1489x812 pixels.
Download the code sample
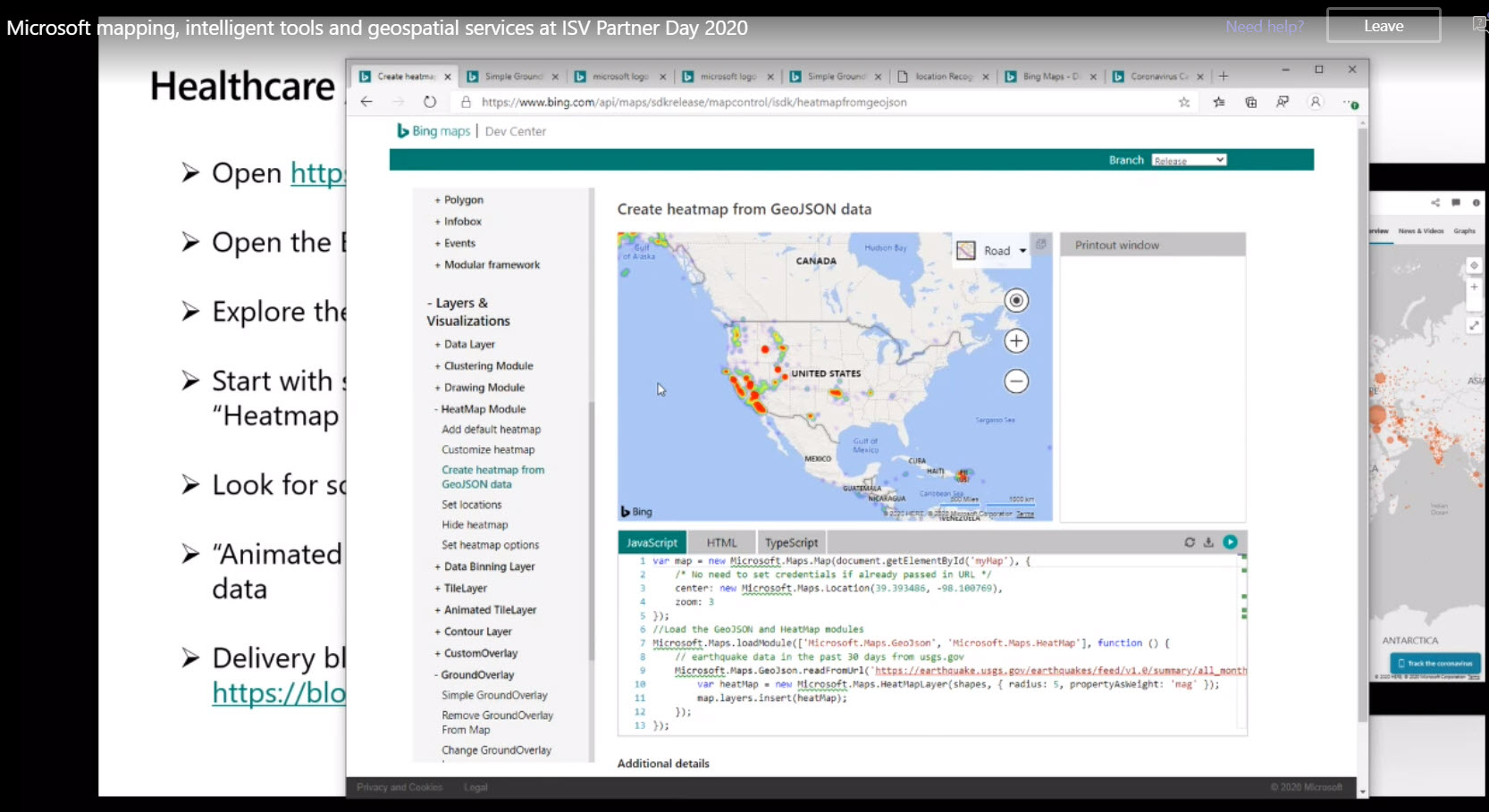[x=1208, y=542]
